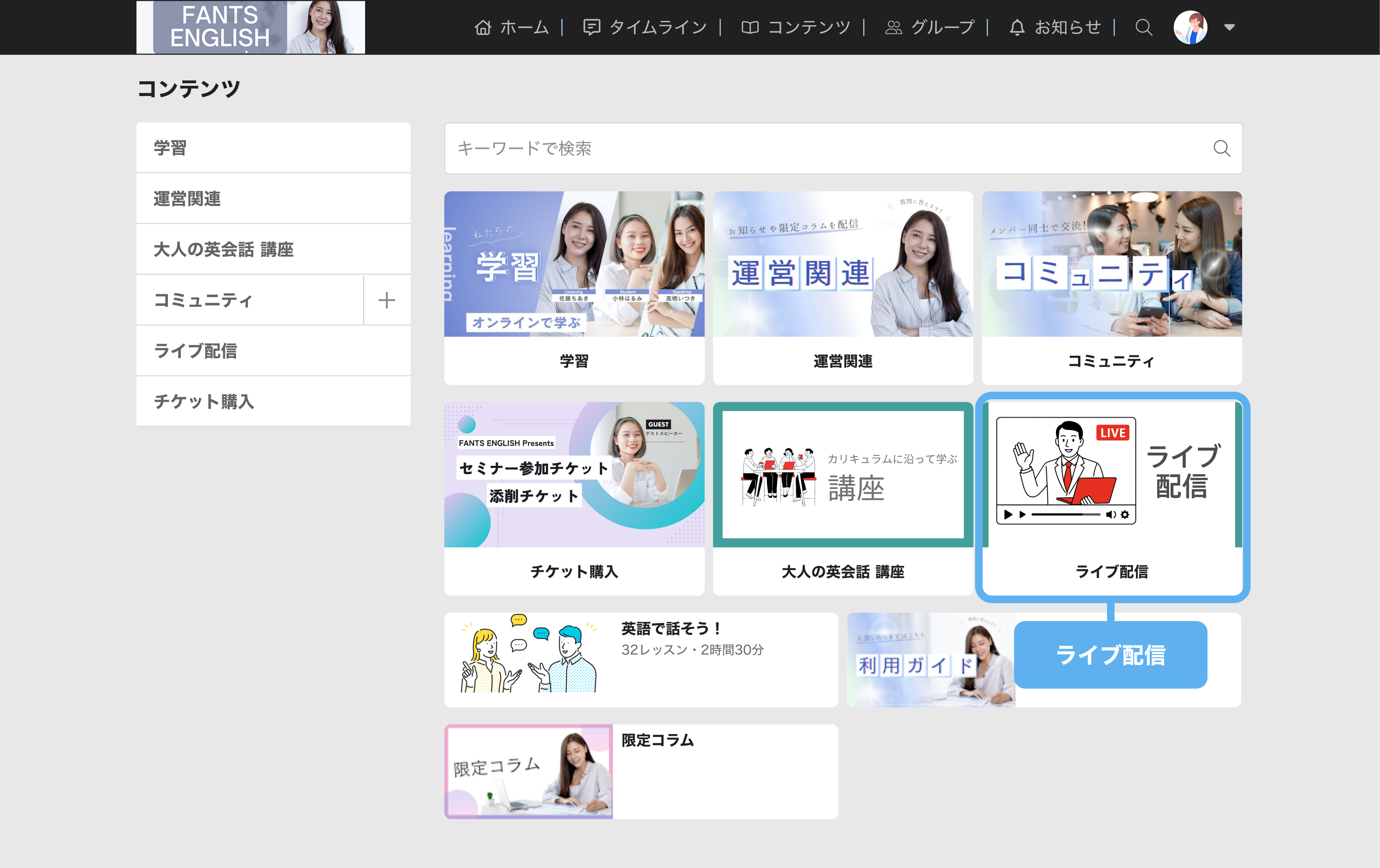The height and width of the screenshot is (868, 1380).
Task: Open the チケット購入 category card
Action: [574, 498]
